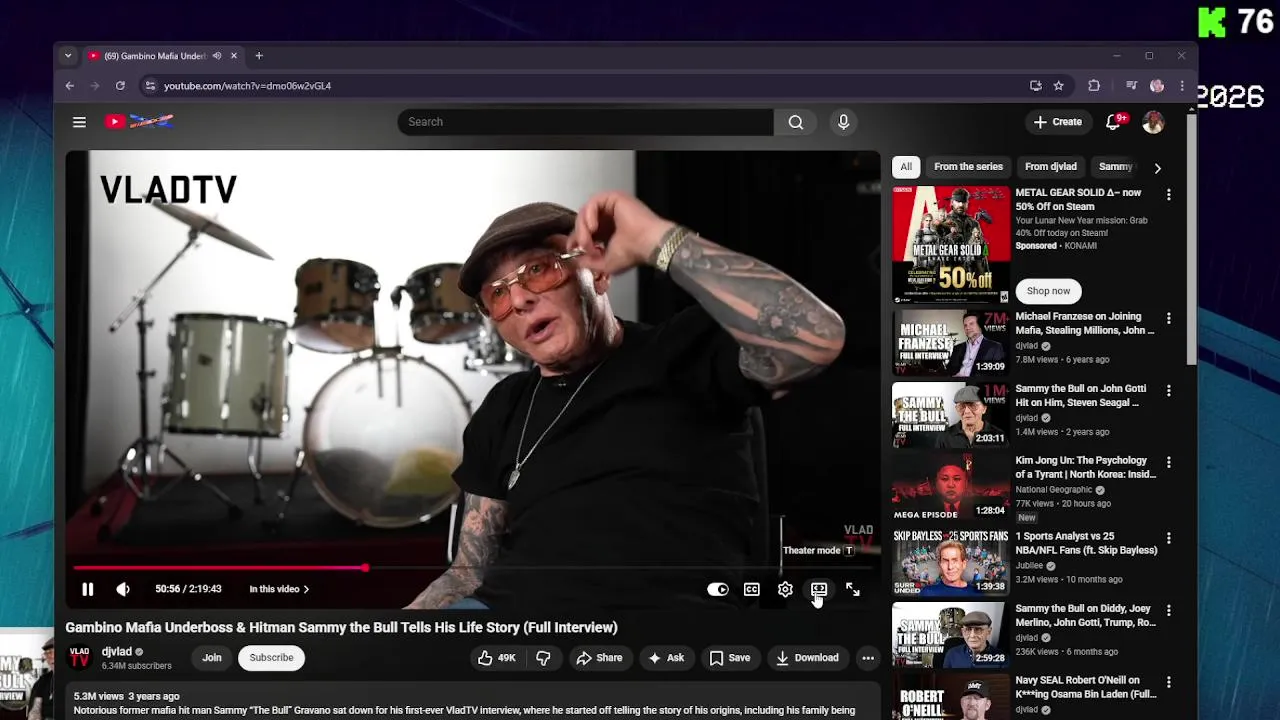Open the Michael Franzese interview thumbnail
Screen dimensions: 1280x720
pyautogui.click(x=951, y=342)
